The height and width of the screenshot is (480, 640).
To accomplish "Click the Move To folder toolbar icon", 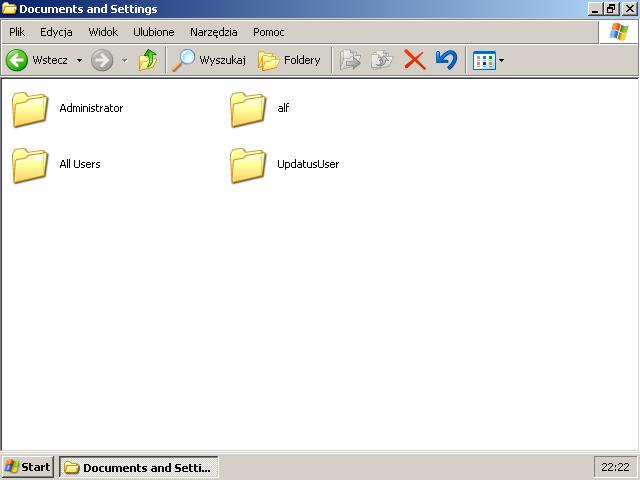I will [x=350, y=60].
